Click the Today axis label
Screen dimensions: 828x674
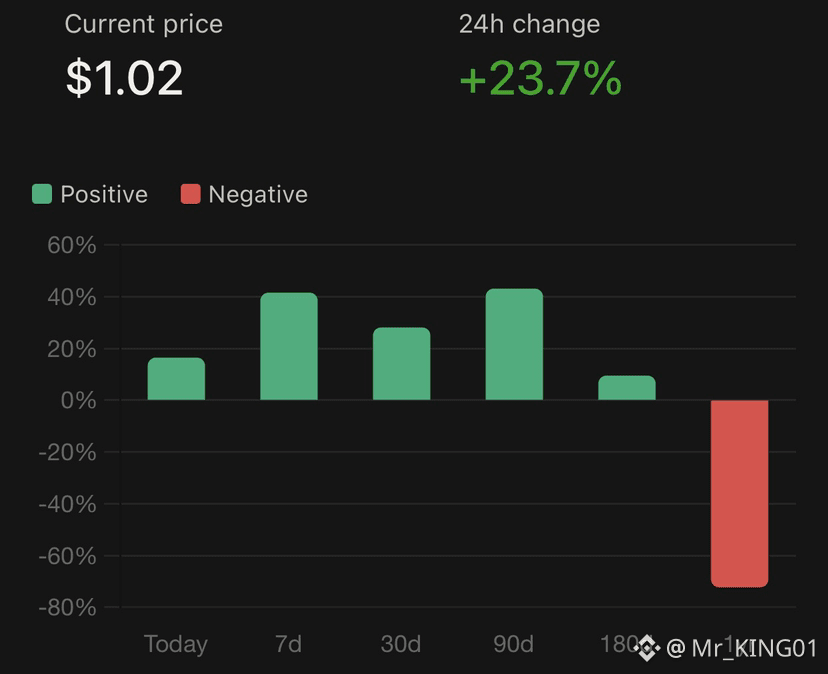click(176, 645)
